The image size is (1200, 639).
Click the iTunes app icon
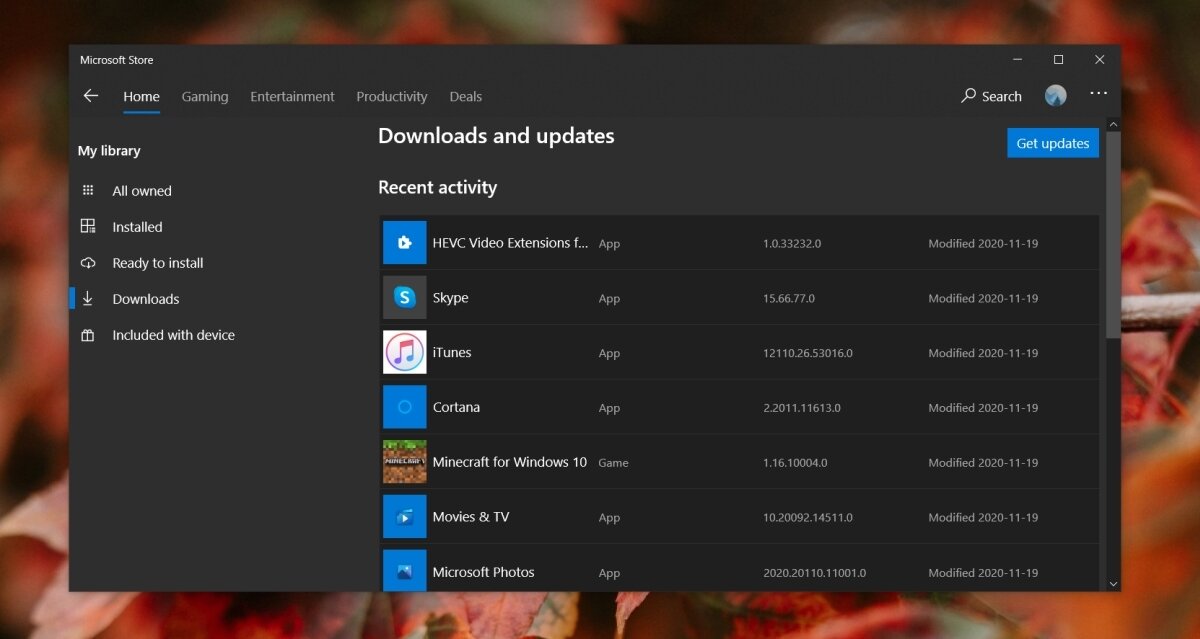click(404, 352)
